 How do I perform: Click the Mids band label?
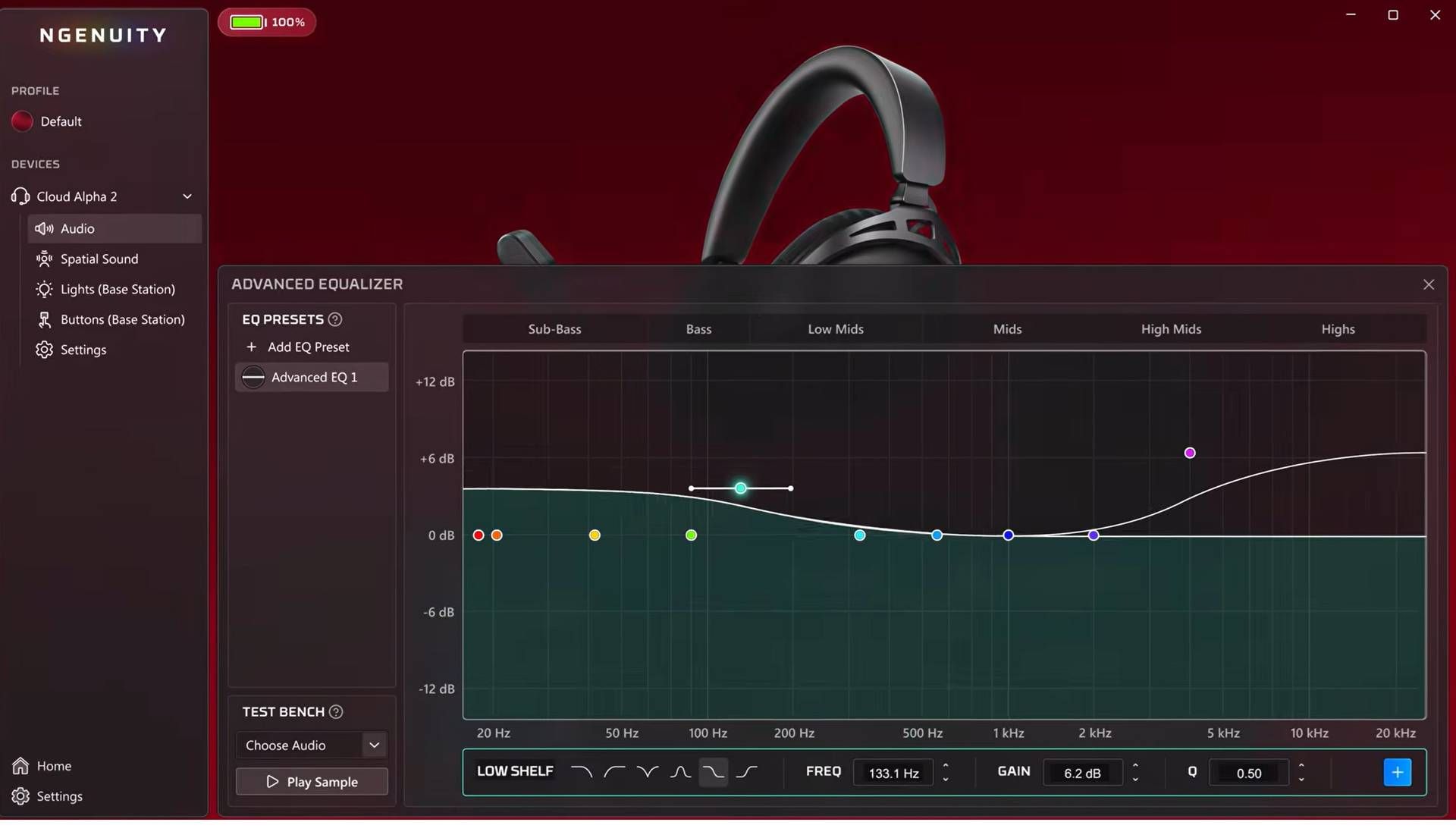coord(1007,329)
